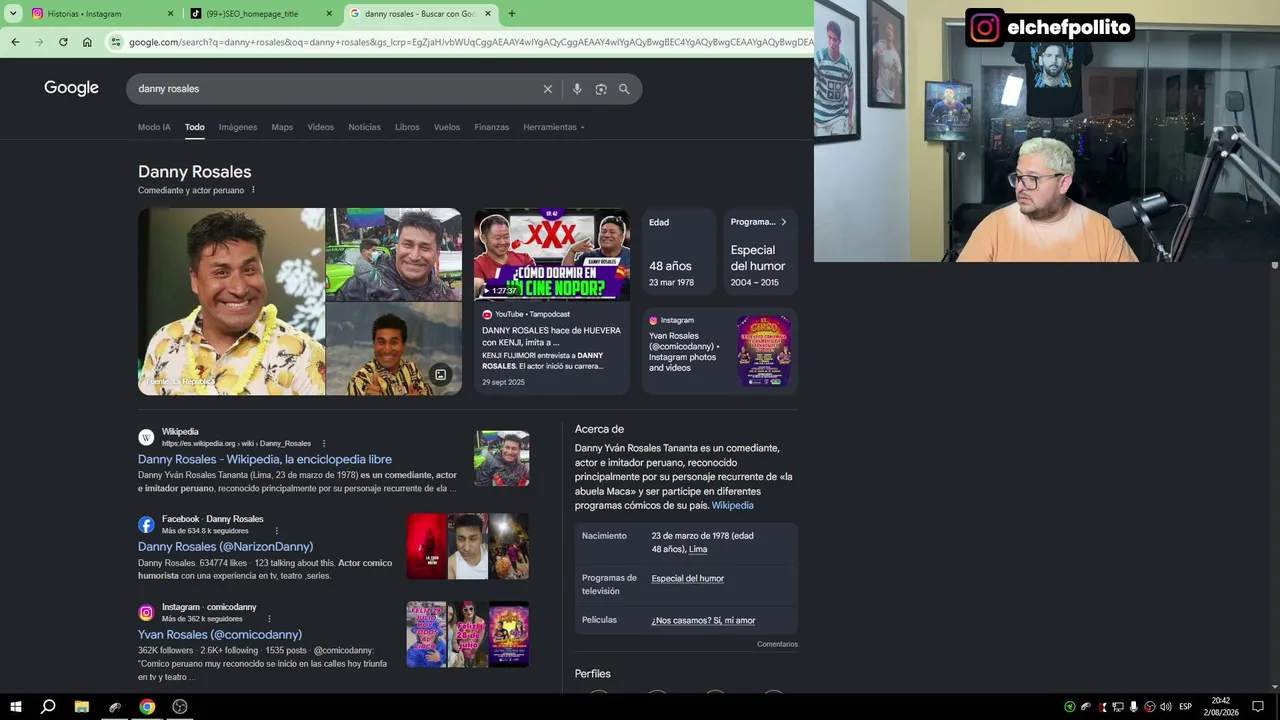Switch to the Finanzas tab
The height and width of the screenshot is (720, 1280).
click(492, 127)
